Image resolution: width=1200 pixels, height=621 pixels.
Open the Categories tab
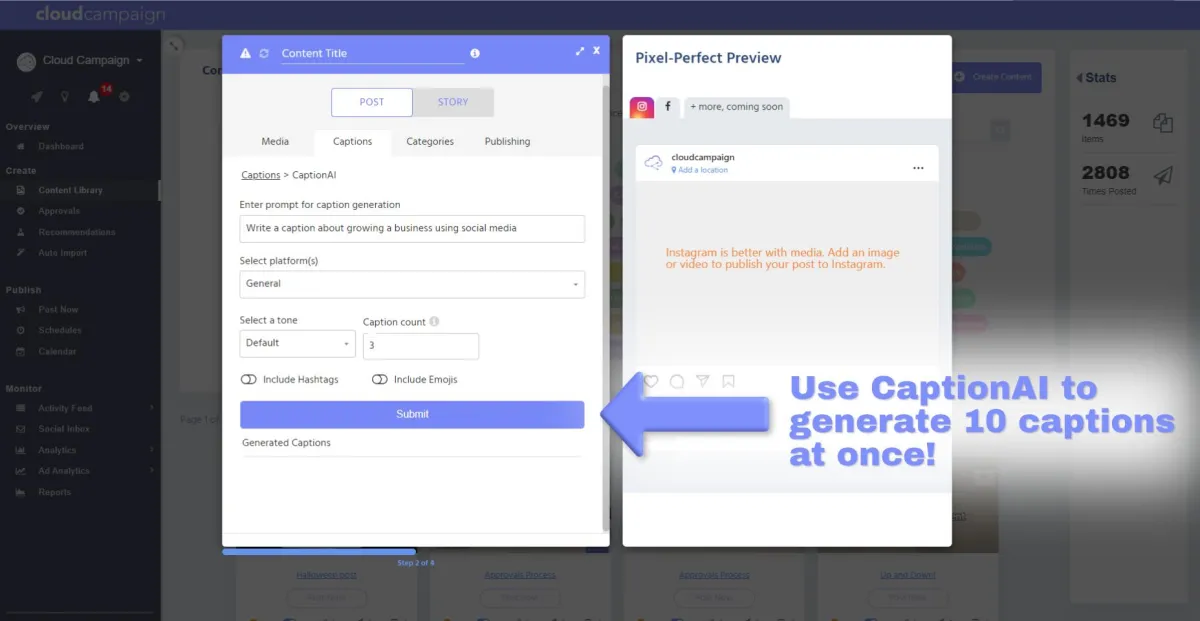430,142
